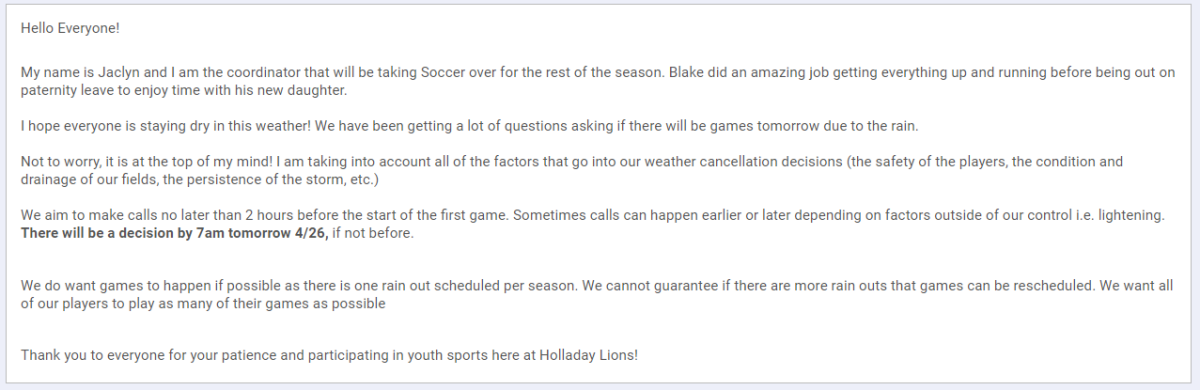The image size is (1200, 390).
Task: Click '2 hours before the start' phrase
Action: pyautogui.click(x=313, y=216)
